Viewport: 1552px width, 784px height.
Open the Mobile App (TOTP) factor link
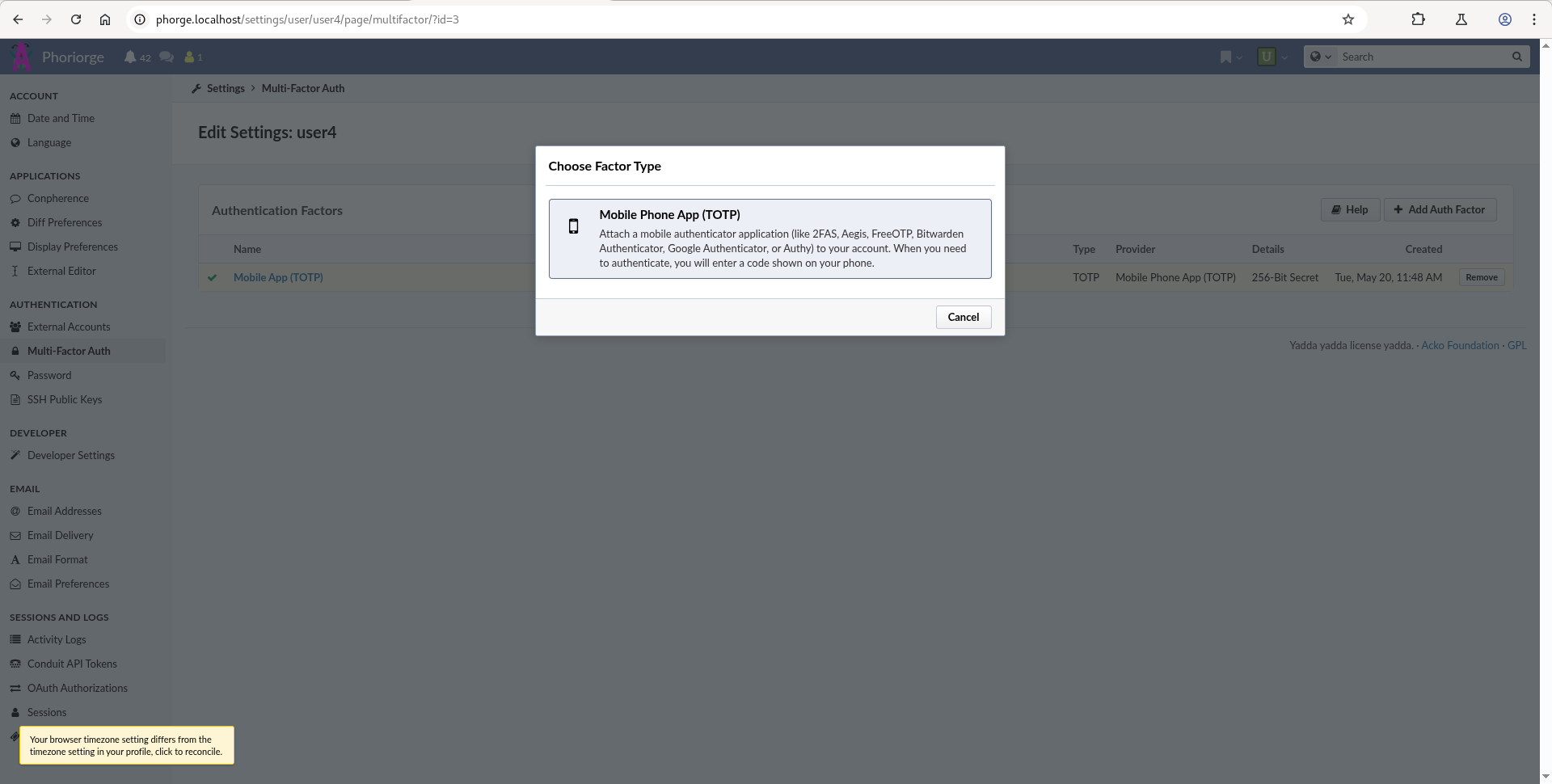tap(278, 277)
